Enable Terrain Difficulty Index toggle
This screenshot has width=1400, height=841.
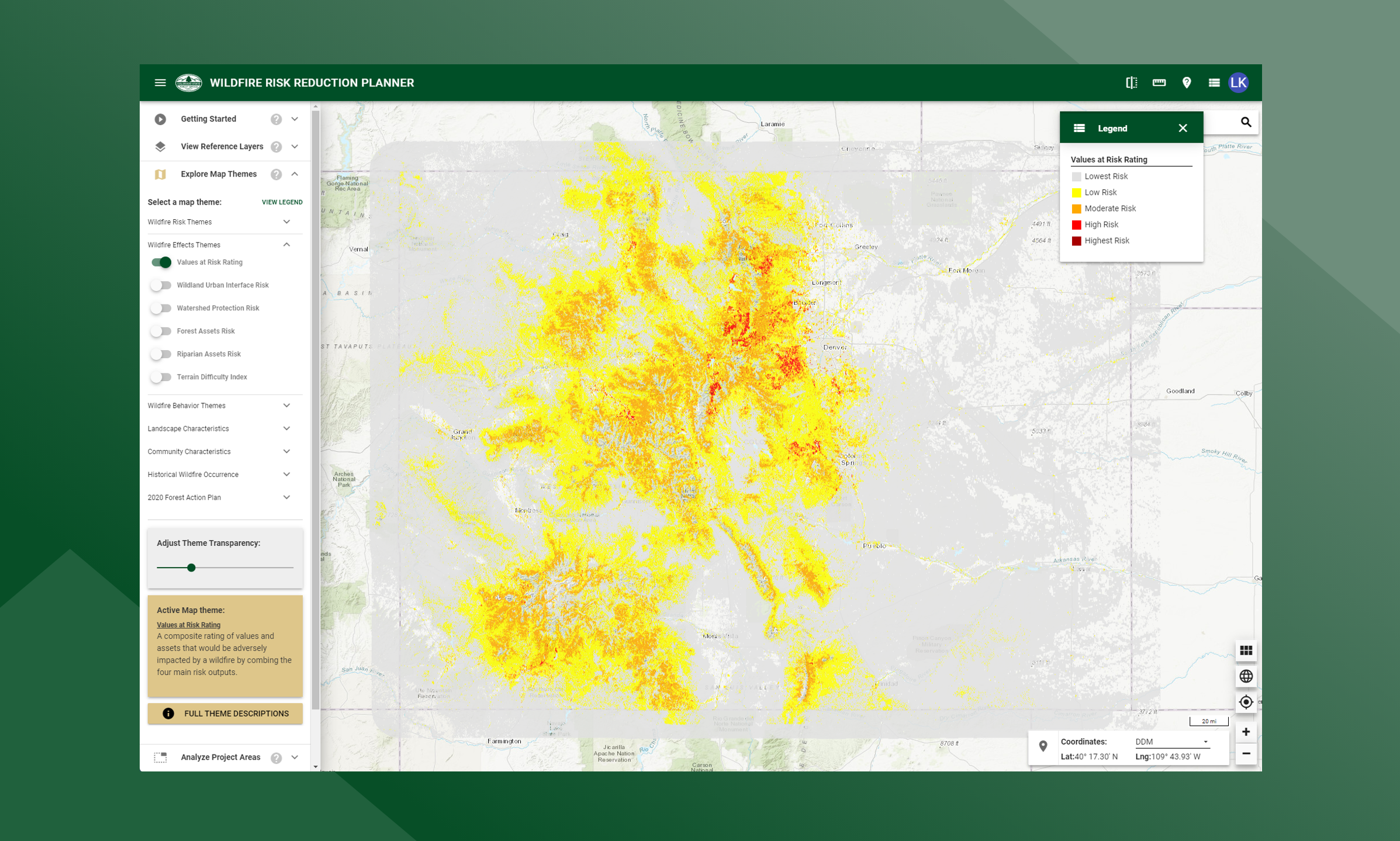tap(161, 377)
